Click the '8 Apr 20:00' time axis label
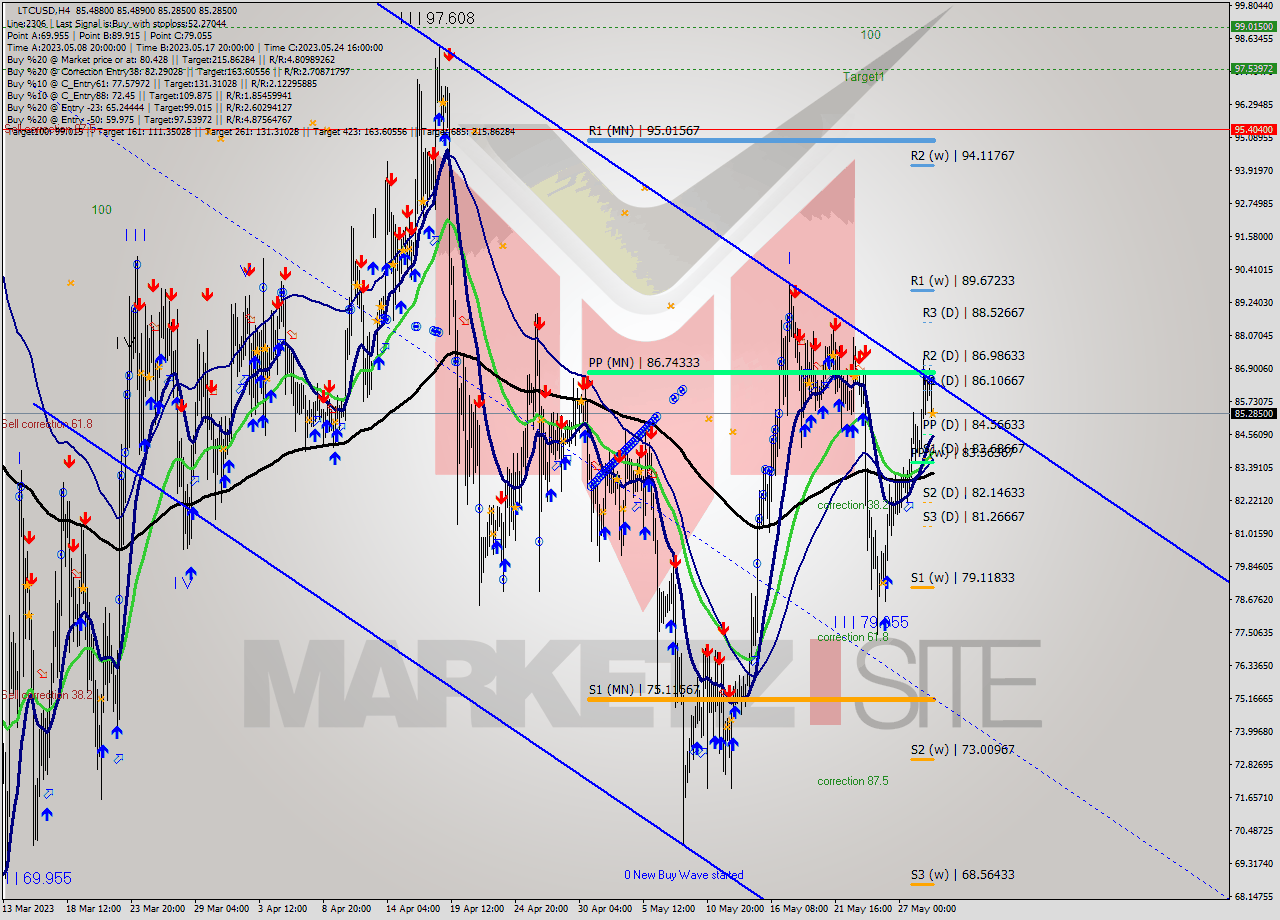1280x920 pixels. (346, 909)
